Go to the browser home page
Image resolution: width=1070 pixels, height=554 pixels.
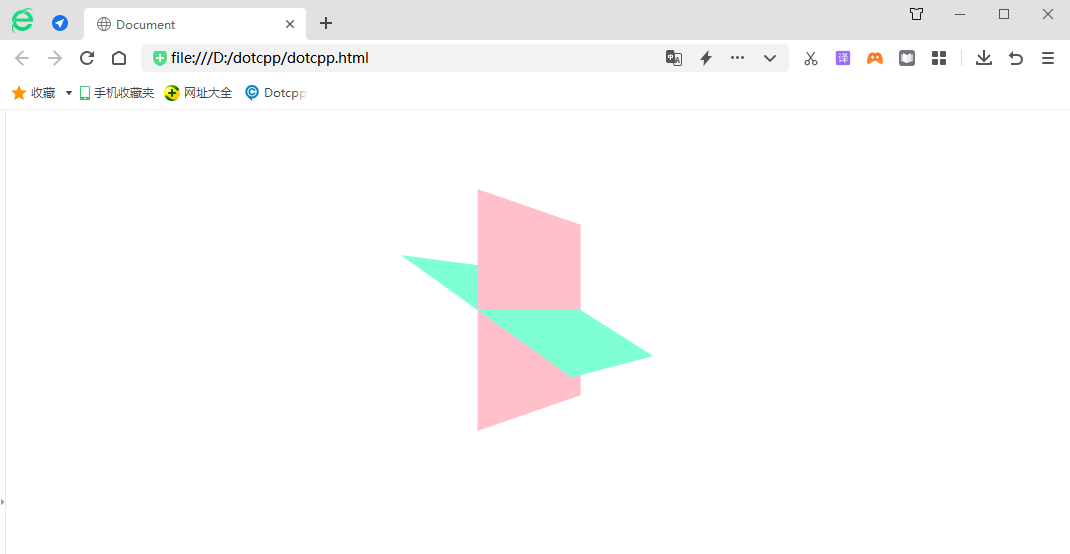[x=119, y=58]
